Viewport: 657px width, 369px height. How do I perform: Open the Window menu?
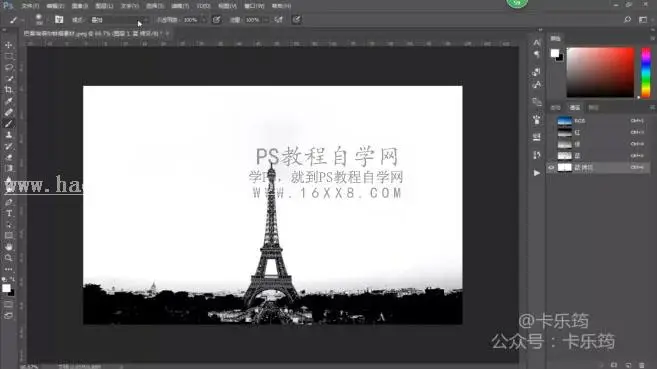pos(254,6)
